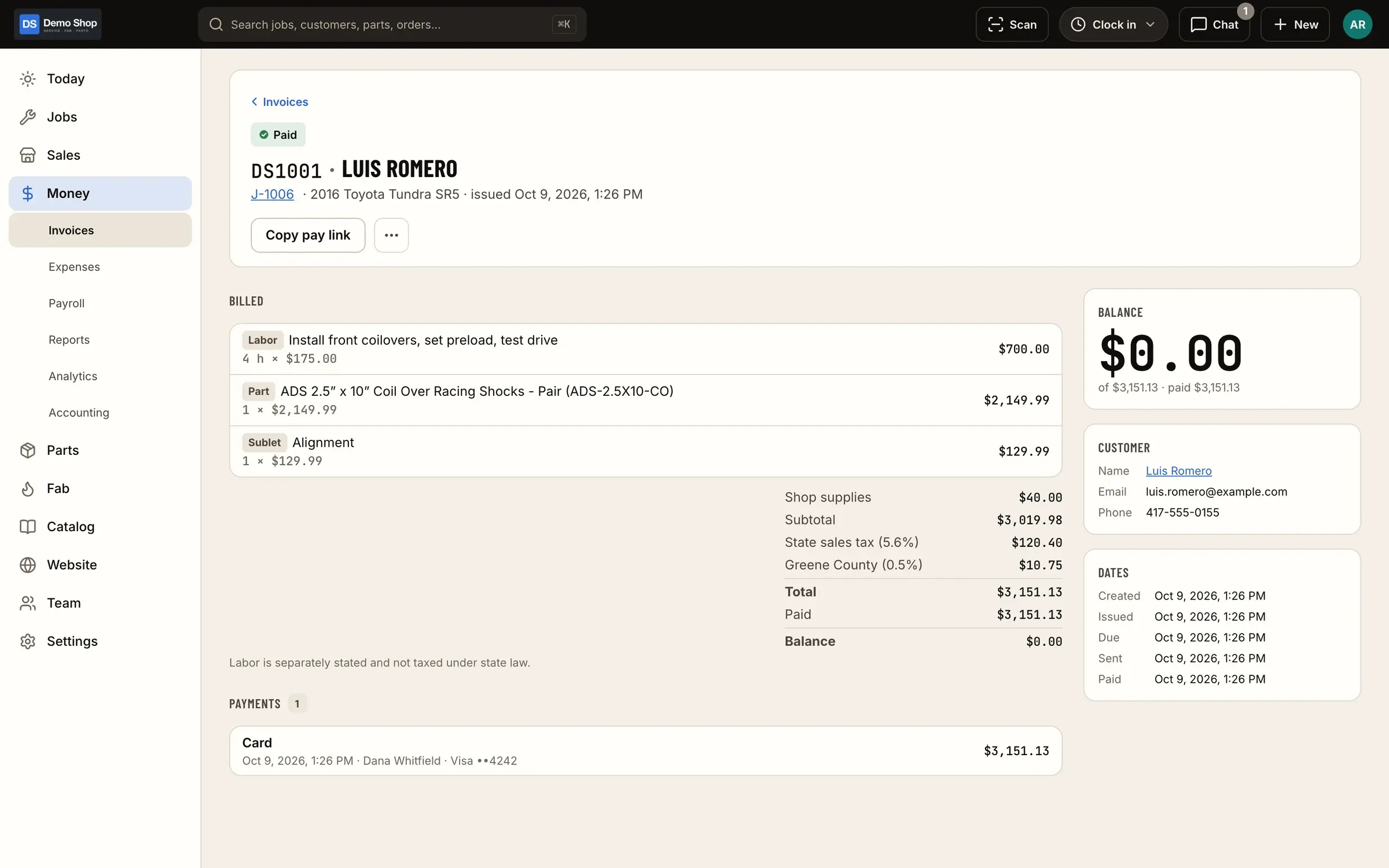Image resolution: width=1389 pixels, height=868 pixels.
Task: Click the Demo Shop logo
Action: [x=58, y=24]
